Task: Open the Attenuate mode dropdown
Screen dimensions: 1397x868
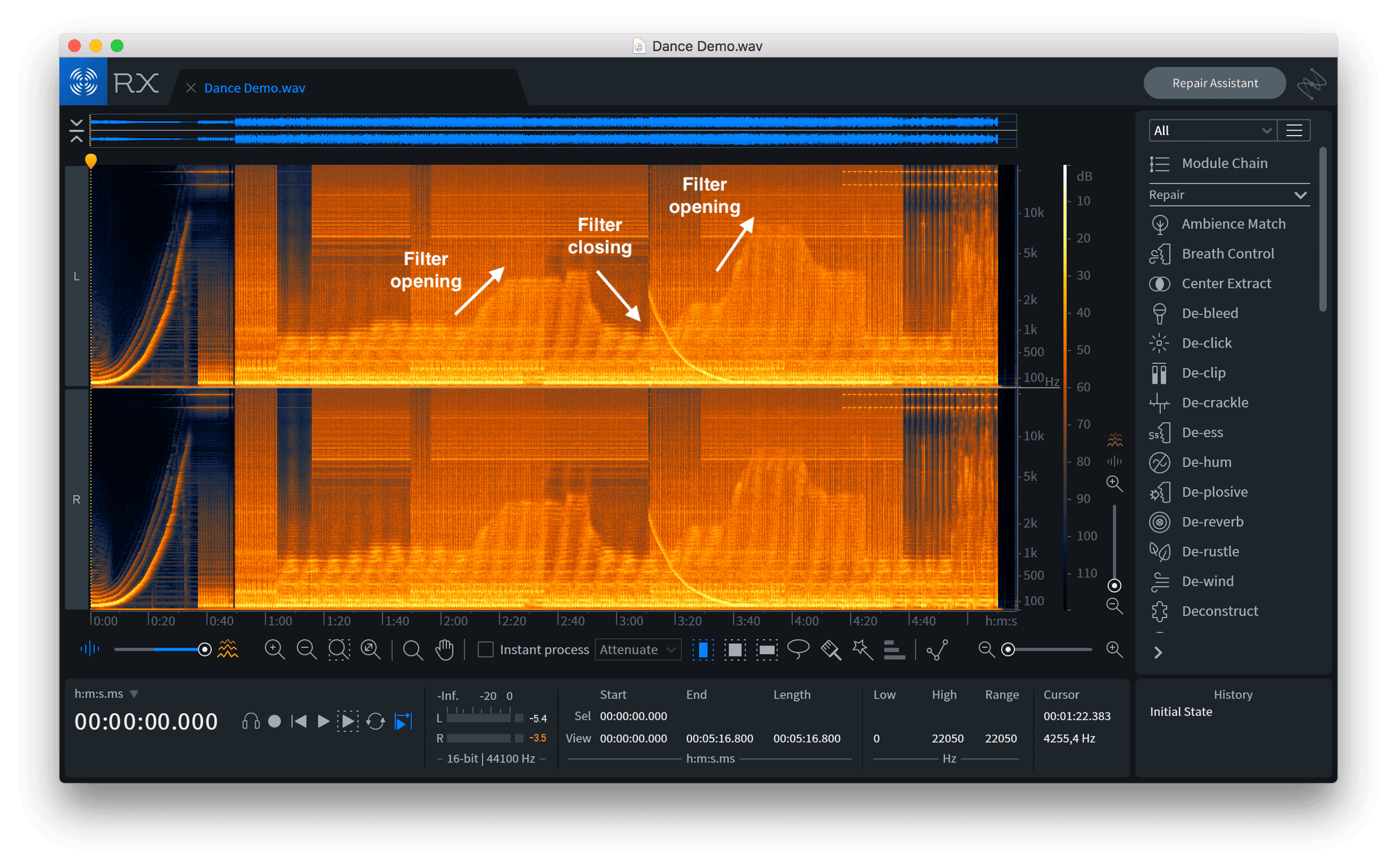Action: click(638, 650)
